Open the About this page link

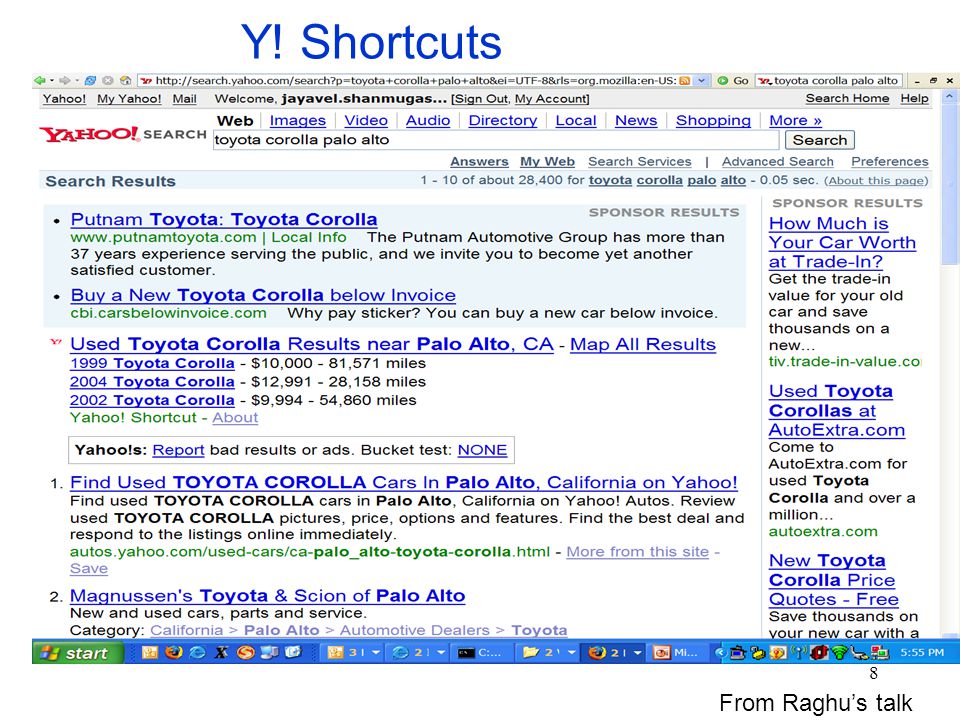pos(876,181)
